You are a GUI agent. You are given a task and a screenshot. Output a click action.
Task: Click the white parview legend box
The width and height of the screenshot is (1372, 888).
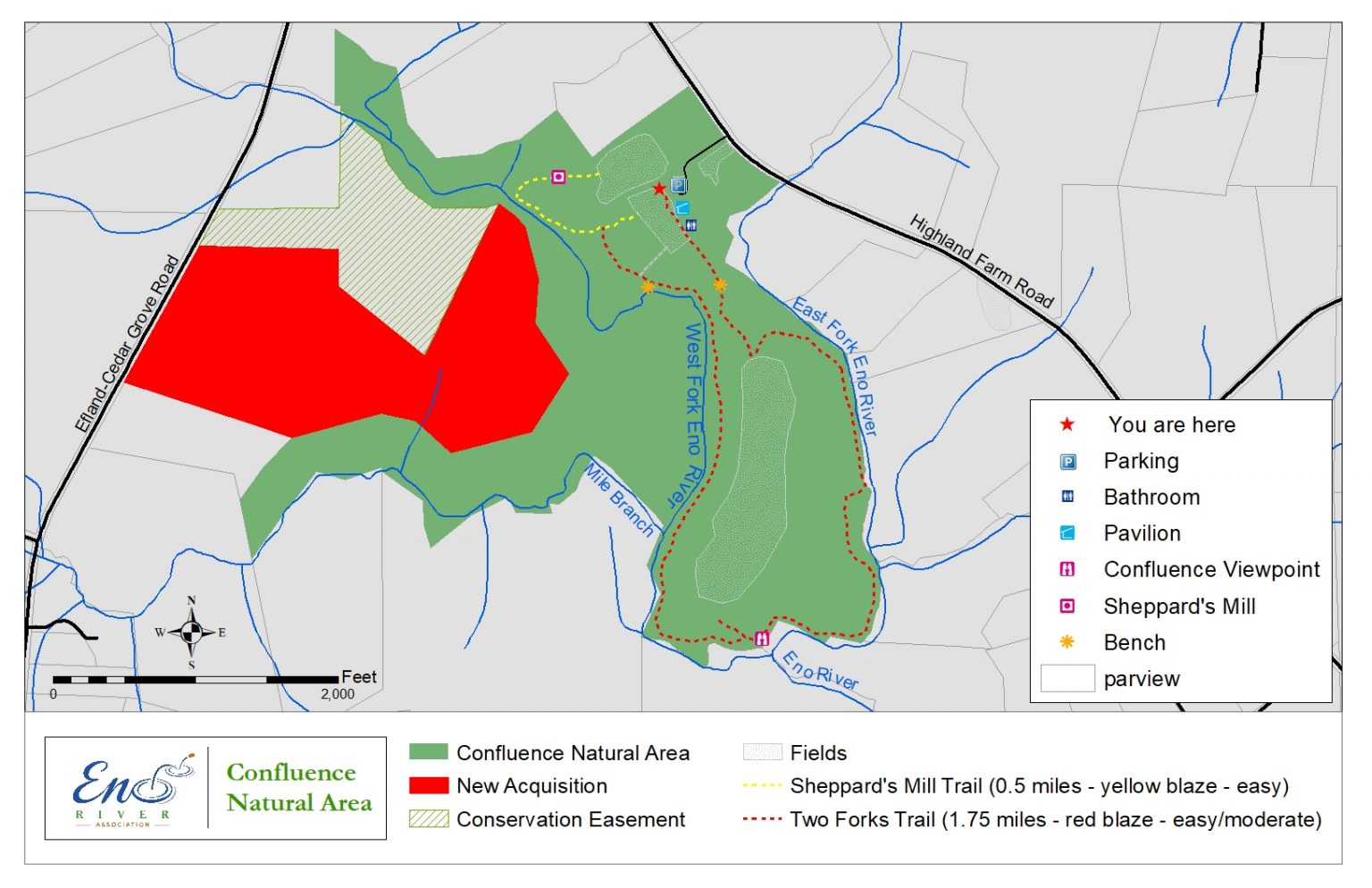point(1067,678)
